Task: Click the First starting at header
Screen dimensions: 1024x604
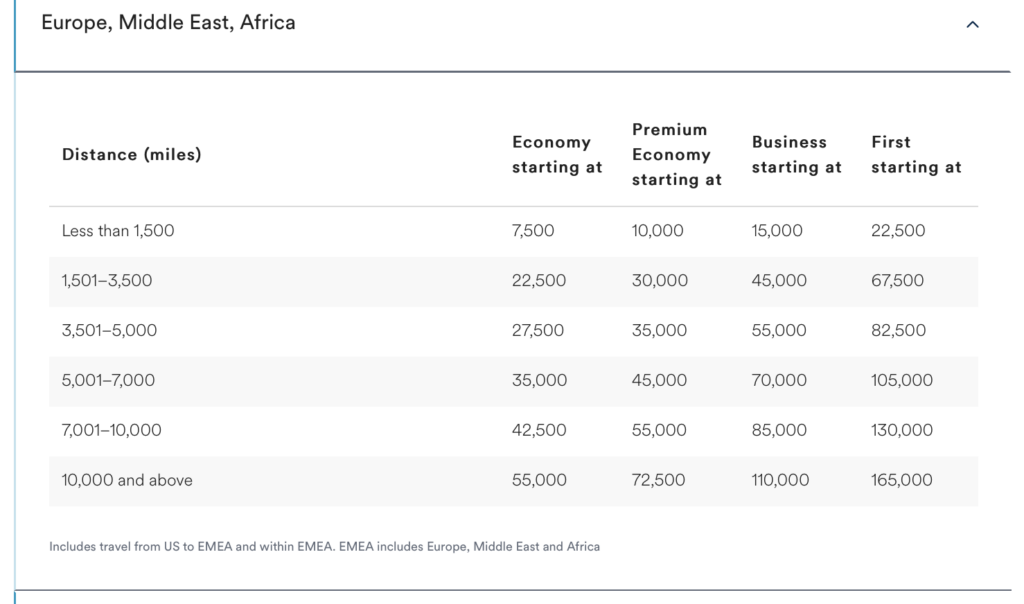Action: pos(916,155)
